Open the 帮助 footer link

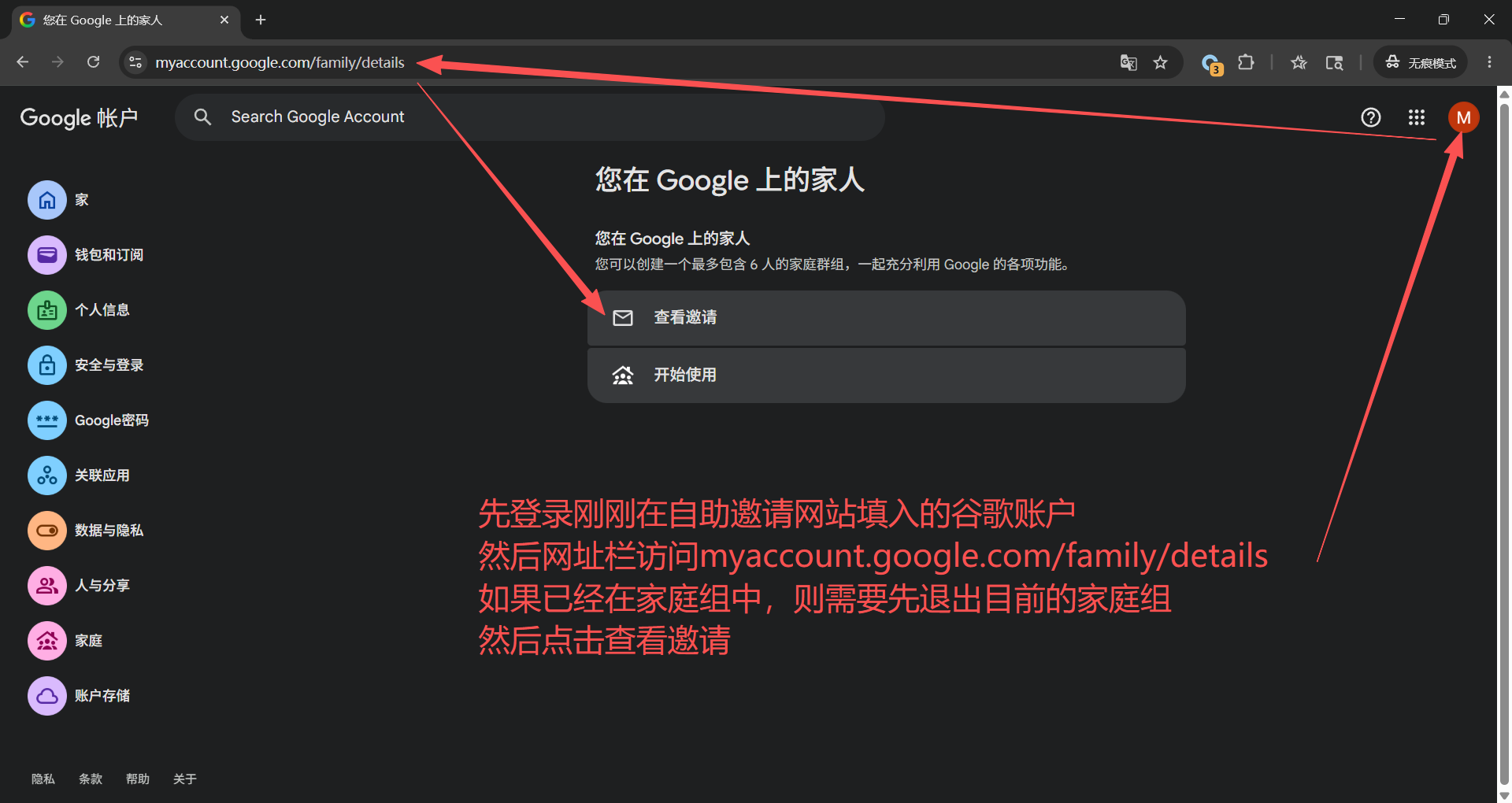tap(138, 779)
